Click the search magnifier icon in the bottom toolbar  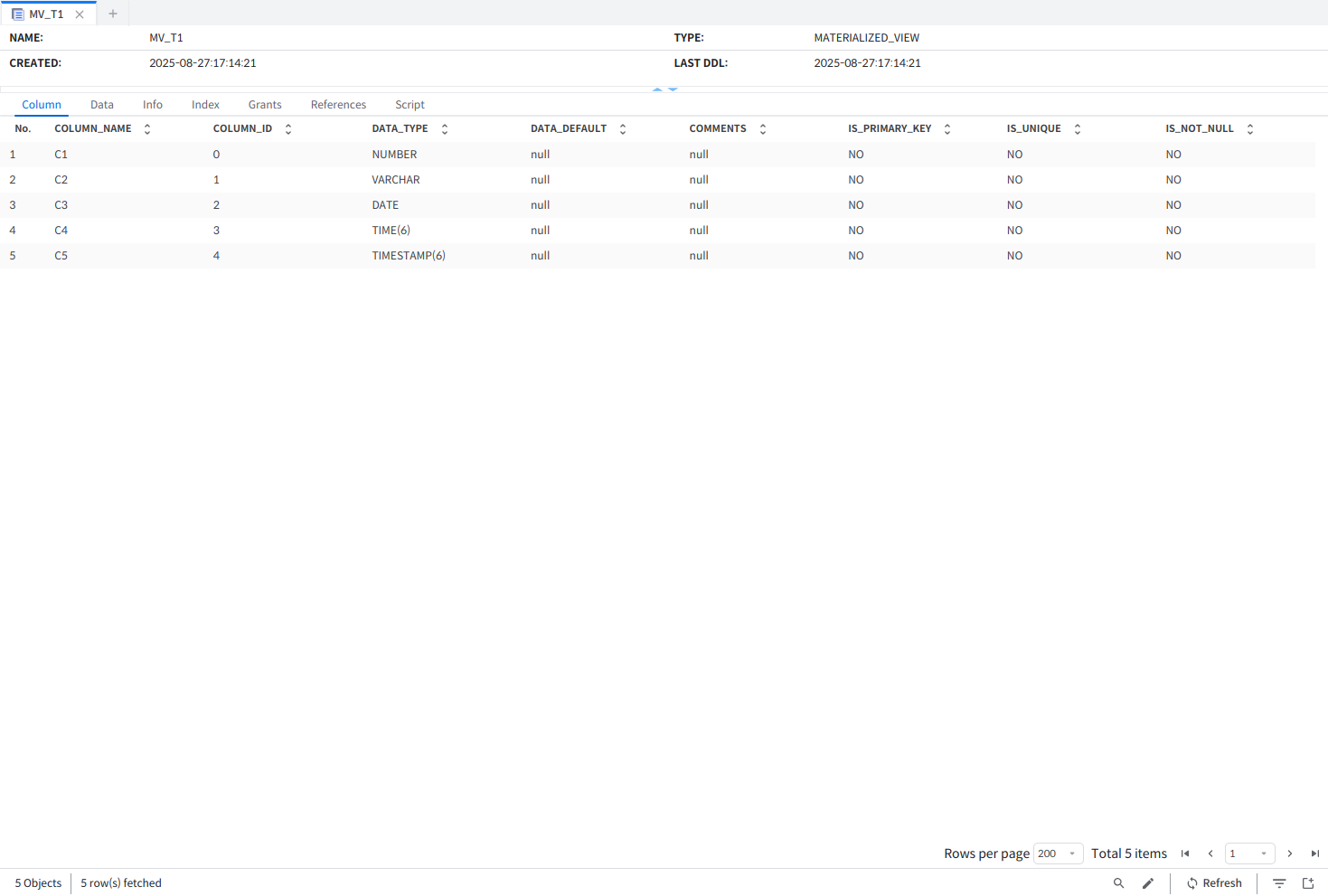pos(1118,883)
